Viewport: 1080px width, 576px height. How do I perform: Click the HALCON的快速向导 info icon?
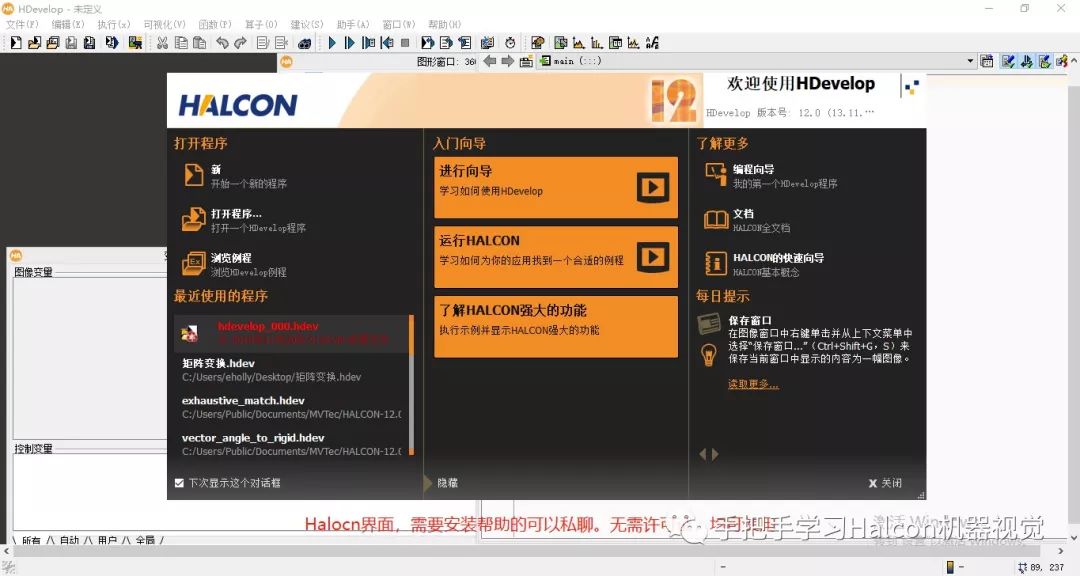coord(716,263)
